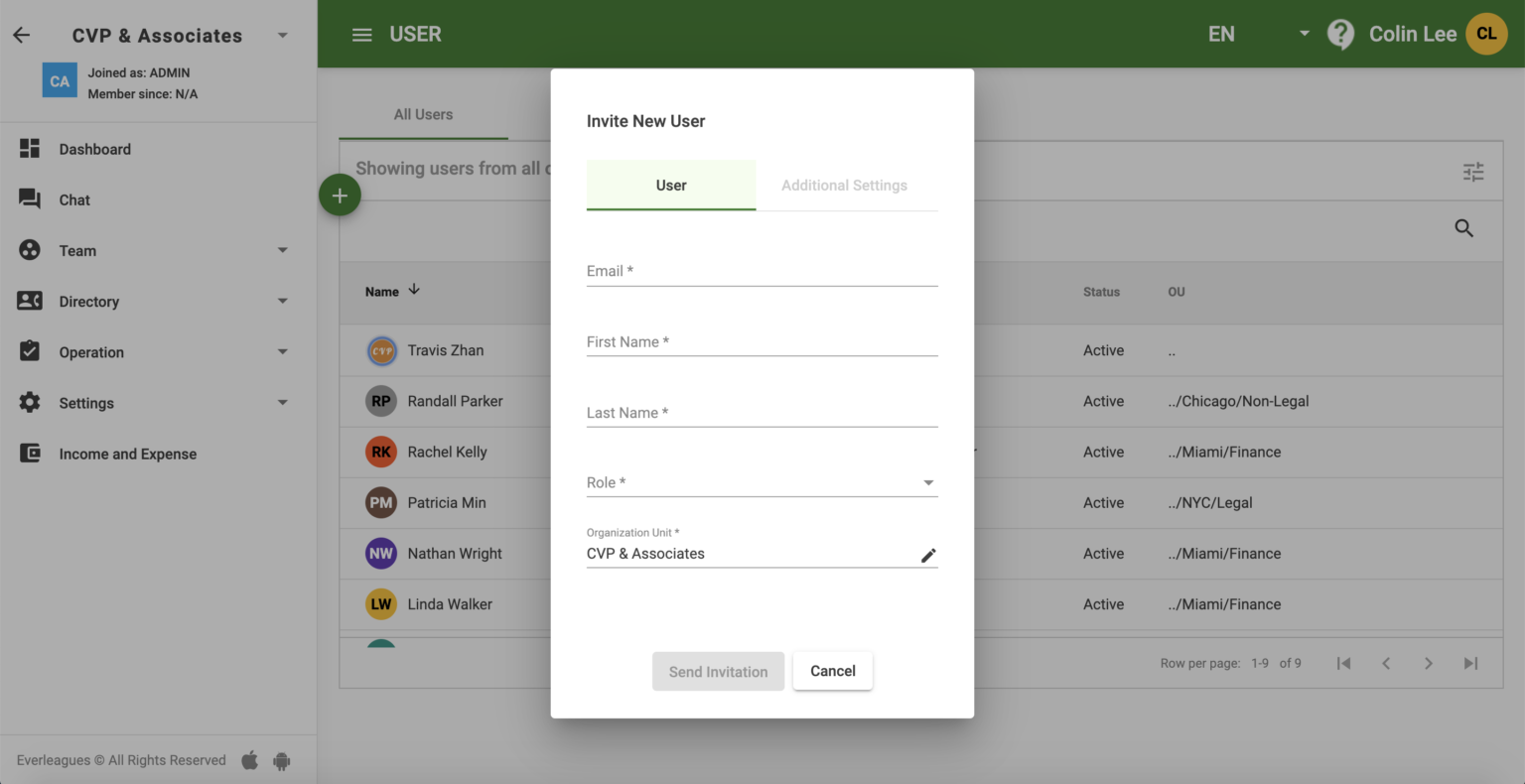Click the green add user plus button
Screen dimensions: 1525x784
pyautogui.click(x=340, y=196)
